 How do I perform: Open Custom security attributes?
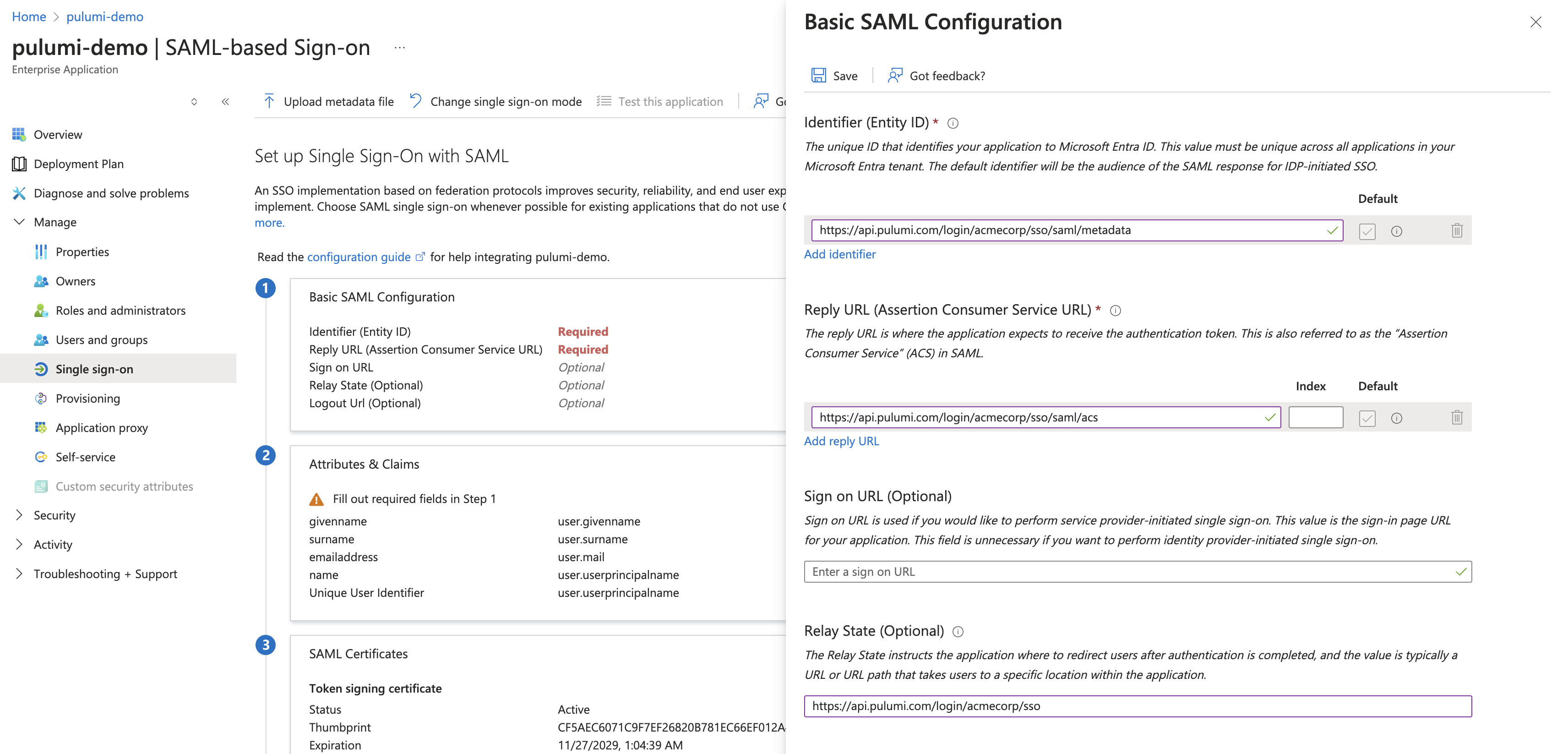tap(124, 486)
